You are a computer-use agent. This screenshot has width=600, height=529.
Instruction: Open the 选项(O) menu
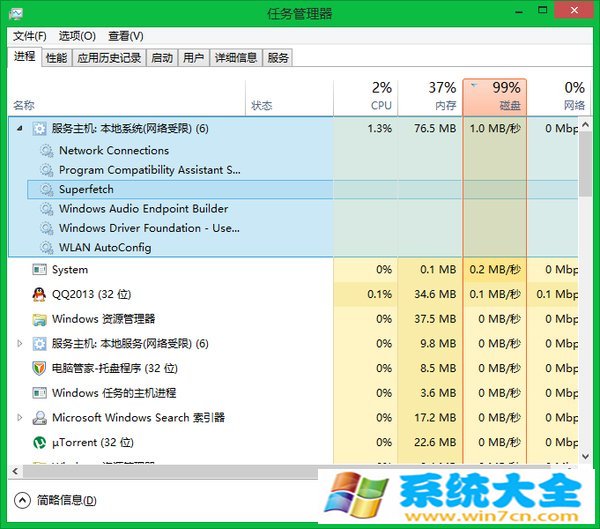[x=77, y=36]
